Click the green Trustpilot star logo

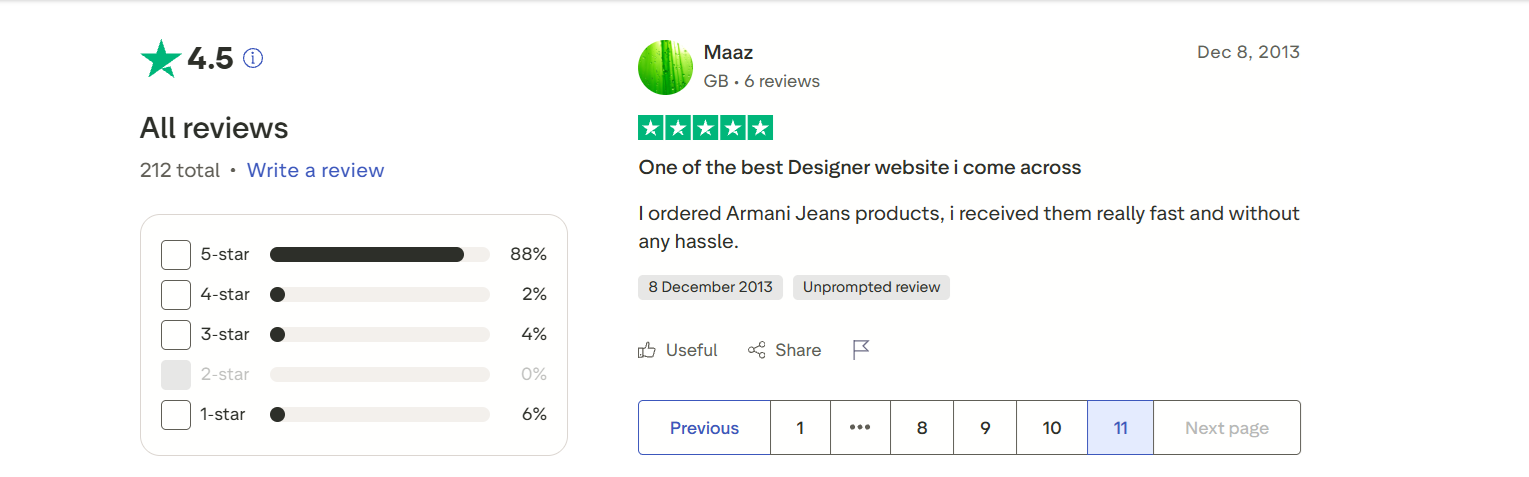pos(160,59)
